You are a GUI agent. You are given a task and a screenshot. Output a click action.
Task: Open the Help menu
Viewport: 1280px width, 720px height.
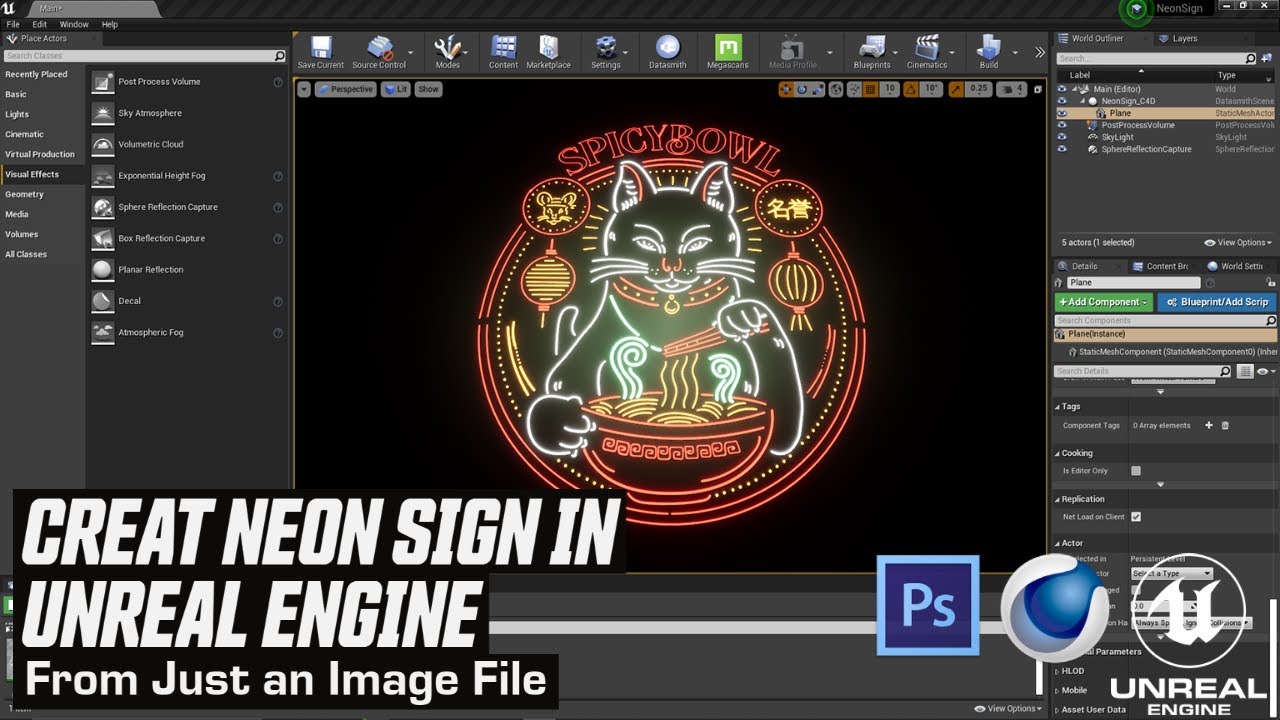click(x=110, y=24)
